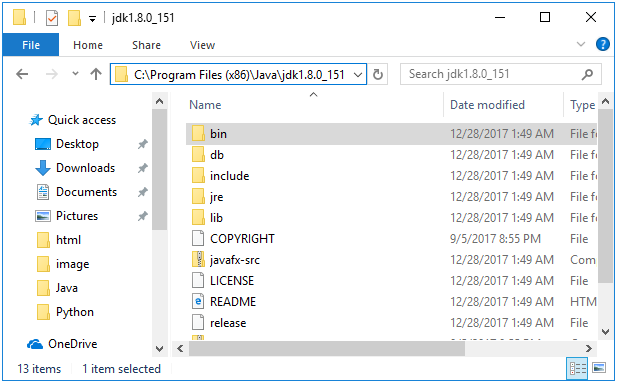
Task: Switch to details view mode
Action: 577,368
